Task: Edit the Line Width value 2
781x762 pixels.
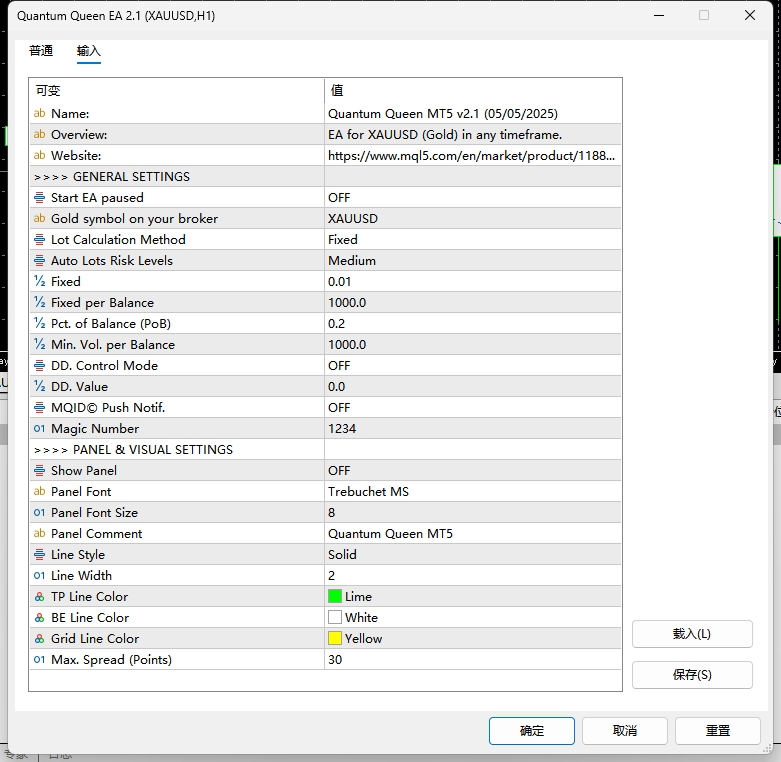Action: 473,576
